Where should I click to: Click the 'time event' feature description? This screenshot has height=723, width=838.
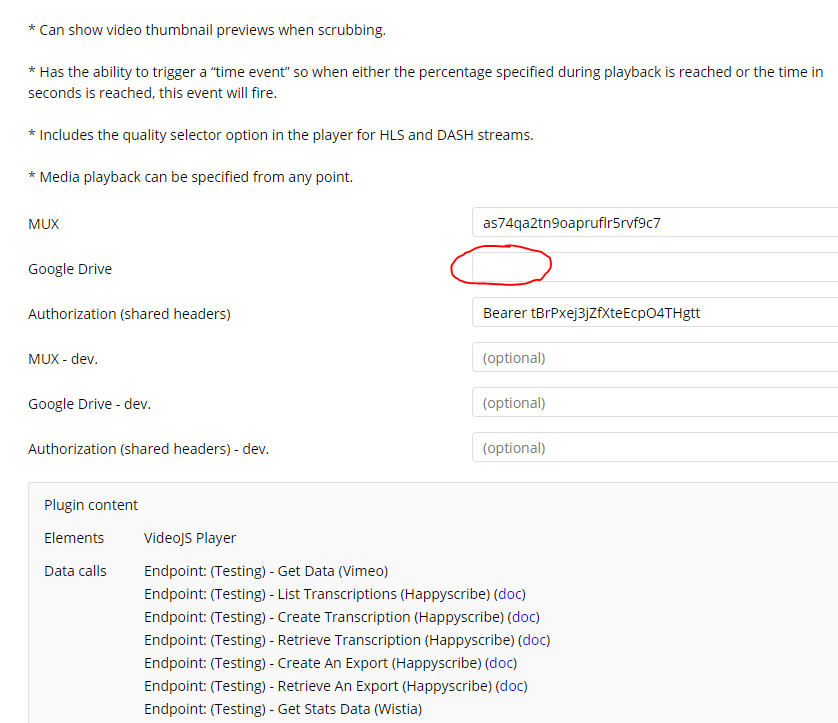click(x=425, y=82)
